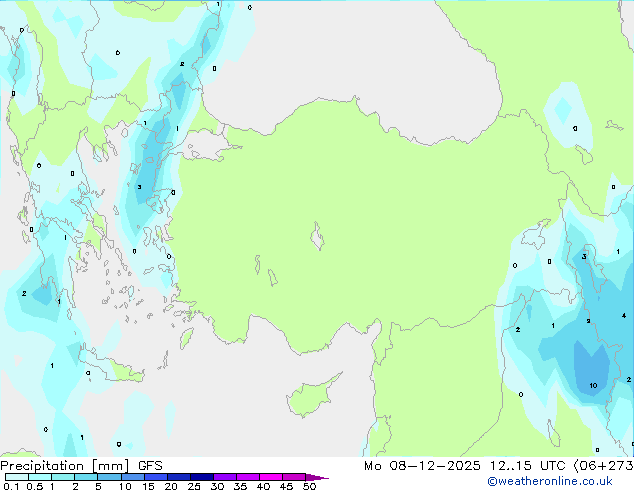The width and height of the screenshot is (634, 490).
Task: Select the 25–30 mm dark navy swatch
Action: 201,477
